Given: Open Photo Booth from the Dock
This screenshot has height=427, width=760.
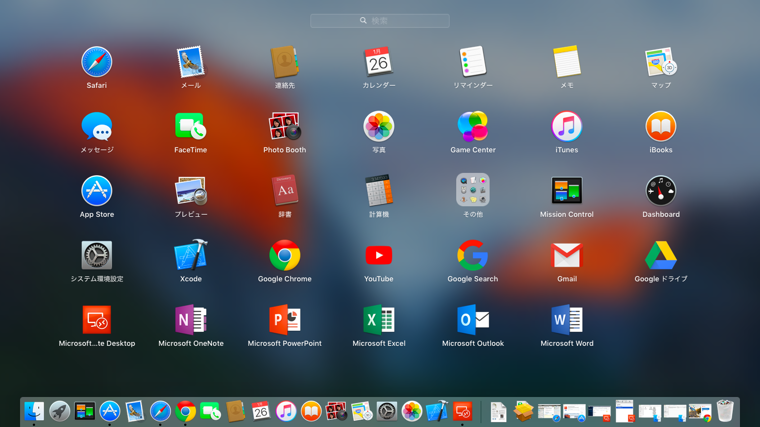Looking at the screenshot, I should (x=336, y=411).
